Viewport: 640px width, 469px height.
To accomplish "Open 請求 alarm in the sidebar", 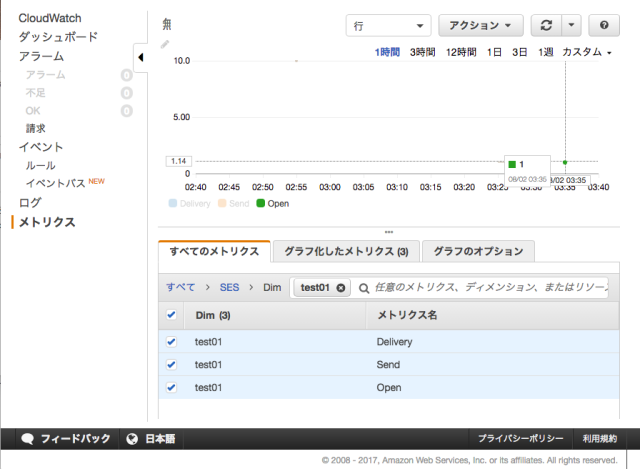I will pyautogui.click(x=36, y=129).
